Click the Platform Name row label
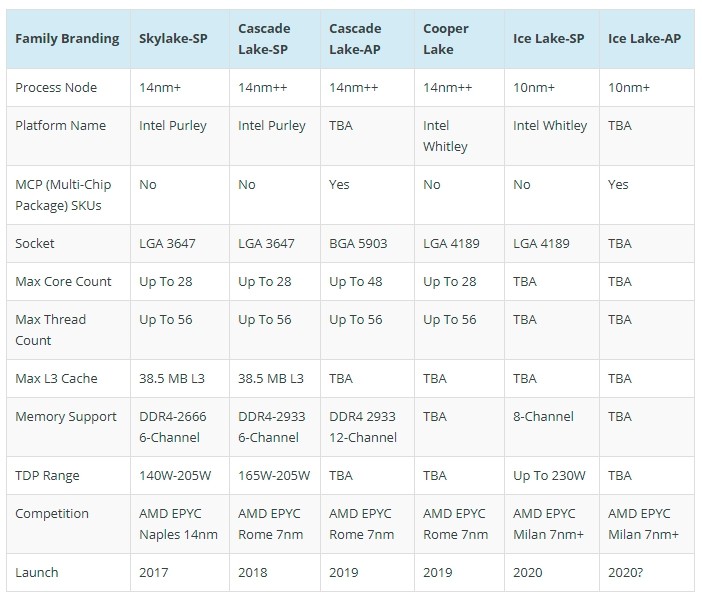This screenshot has width=702, height=596. click(x=60, y=125)
